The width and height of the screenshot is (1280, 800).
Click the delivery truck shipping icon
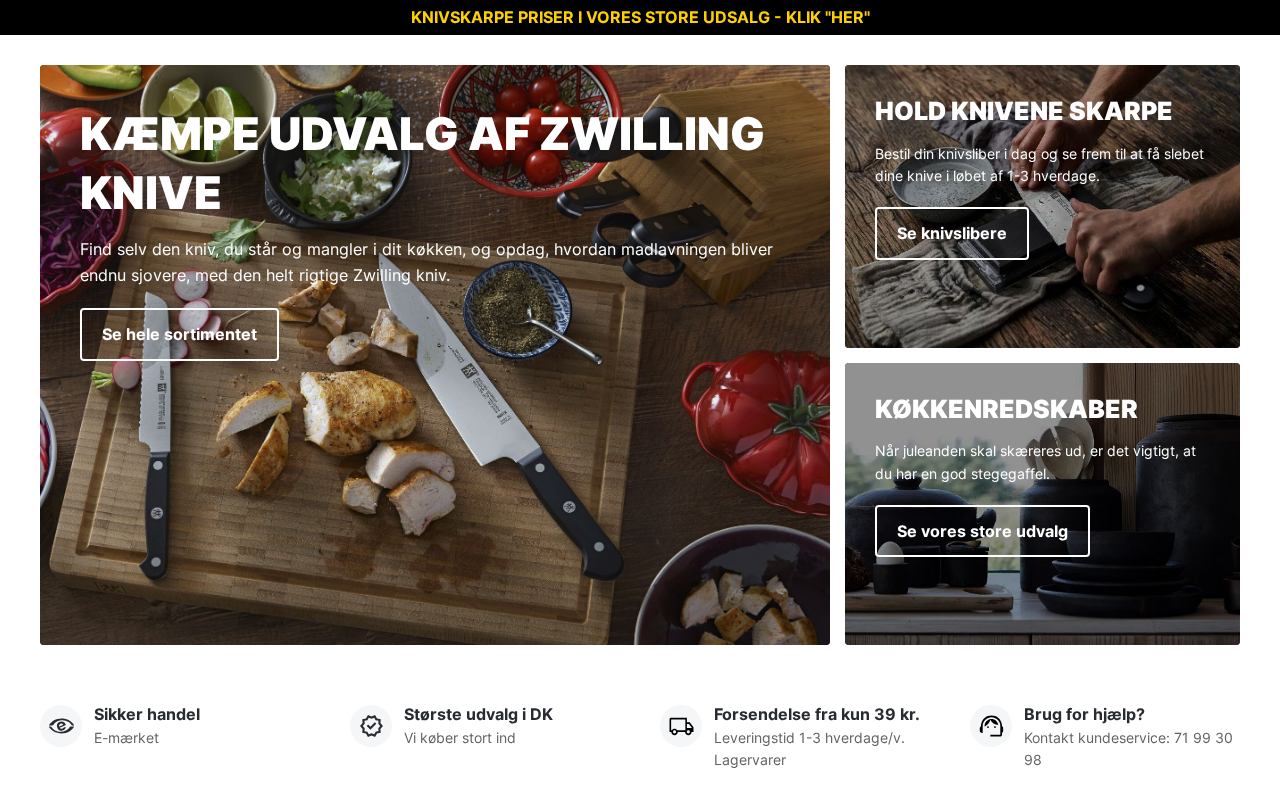pos(681,726)
